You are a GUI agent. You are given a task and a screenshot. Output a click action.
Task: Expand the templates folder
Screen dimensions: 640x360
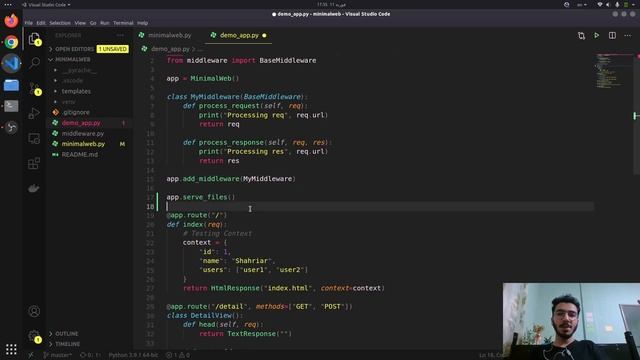(x=76, y=91)
